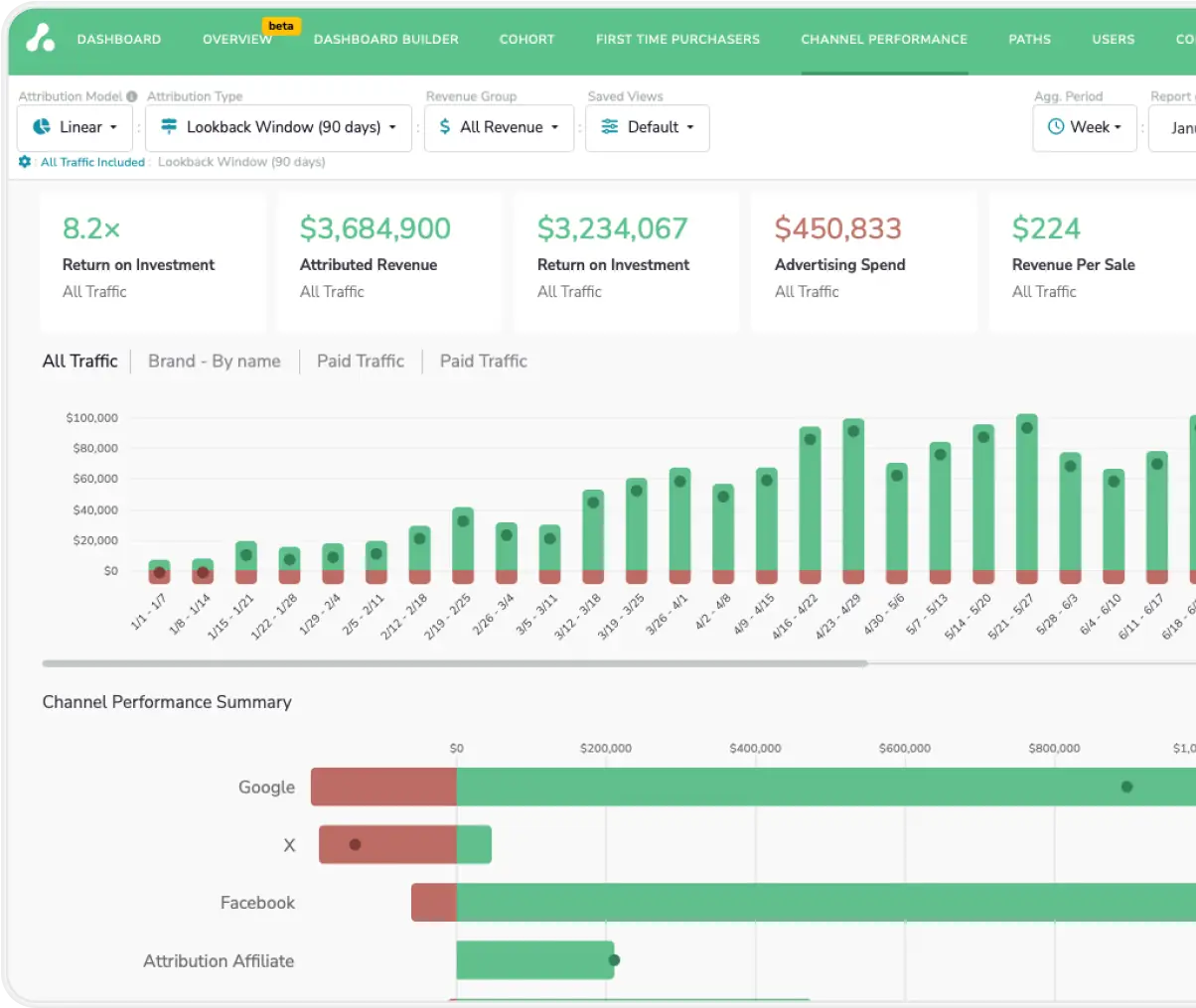Open the Linear attribution model dropdown
The height and width of the screenshot is (1008, 1196).
[75, 128]
